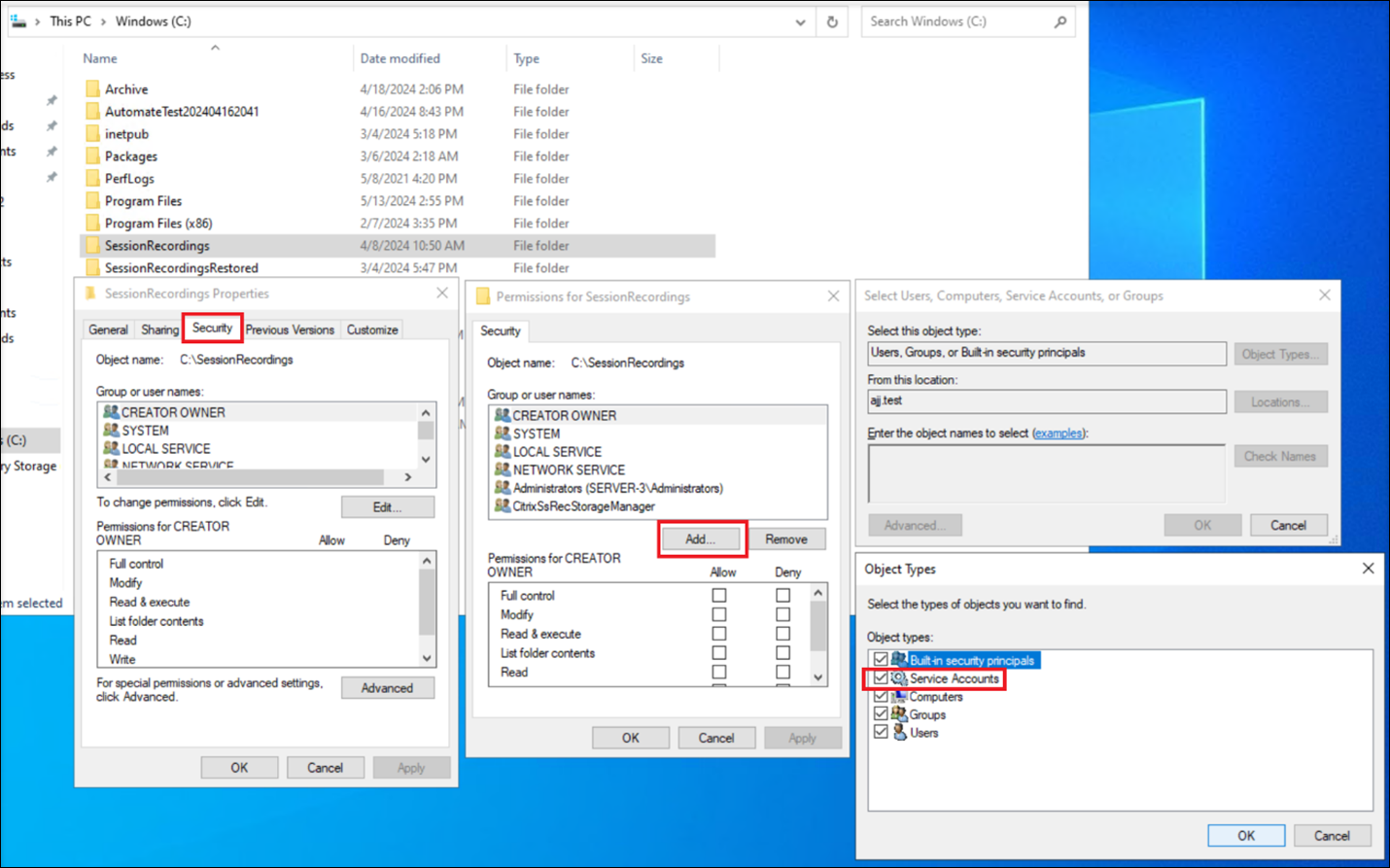Image resolution: width=1390 pixels, height=868 pixels.
Task: Open the address bar dropdown arrow
Action: [799, 20]
